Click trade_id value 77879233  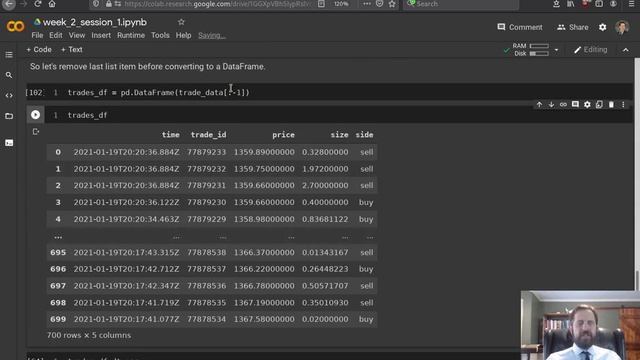click(x=207, y=152)
